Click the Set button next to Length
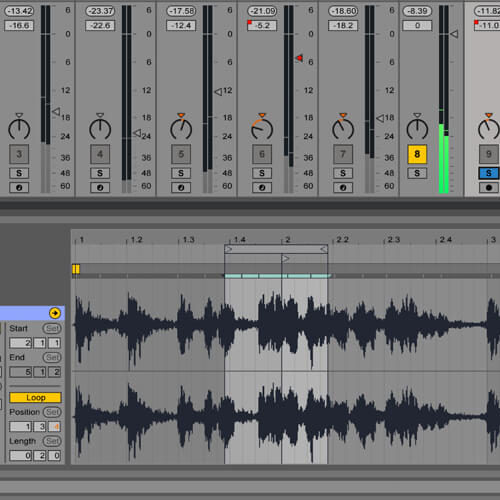This screenshot has height=500, width=500. click(x=52, y=441)
